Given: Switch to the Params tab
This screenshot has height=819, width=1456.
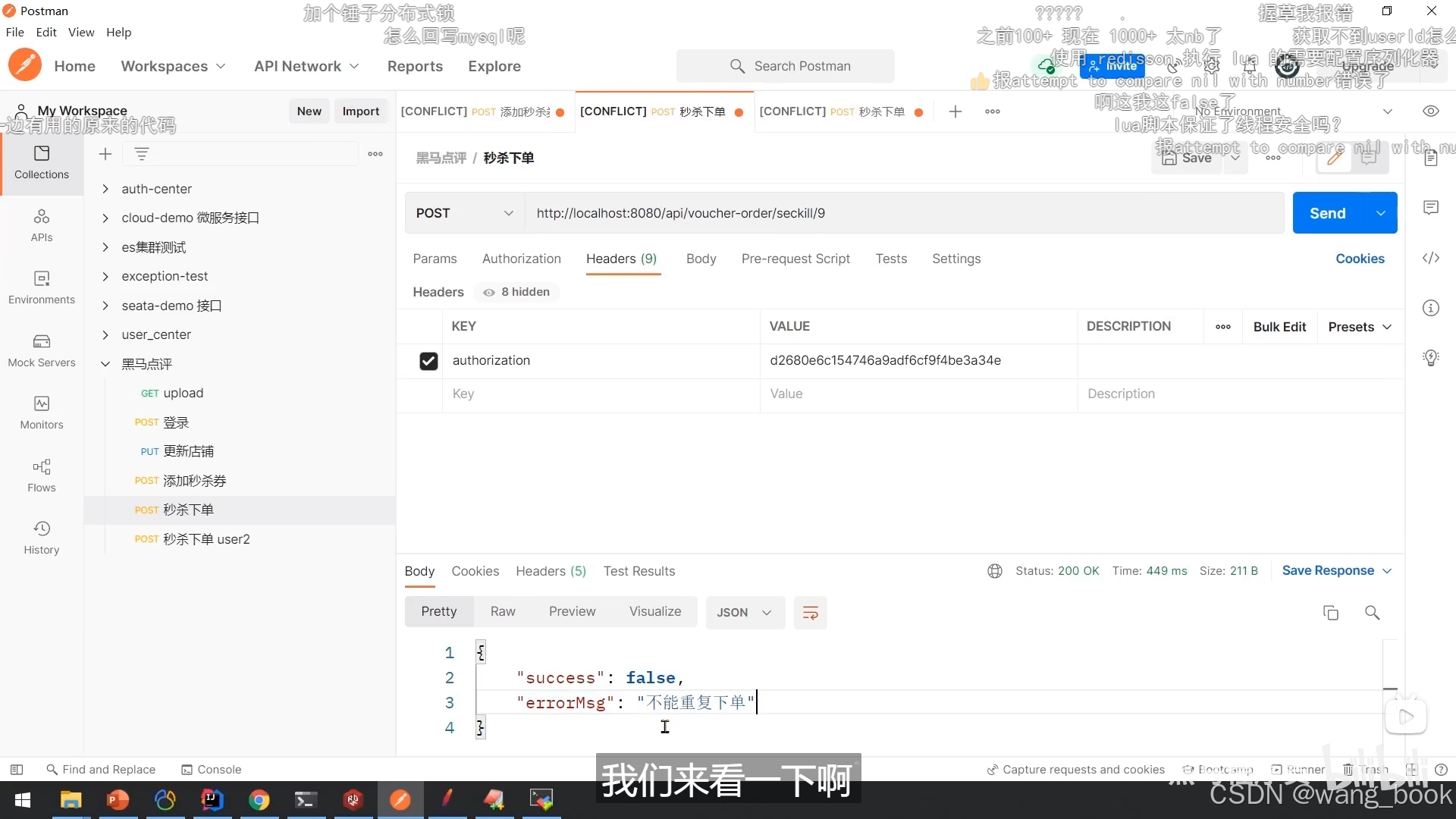Looking at the screenshot, I should point(435,259).
